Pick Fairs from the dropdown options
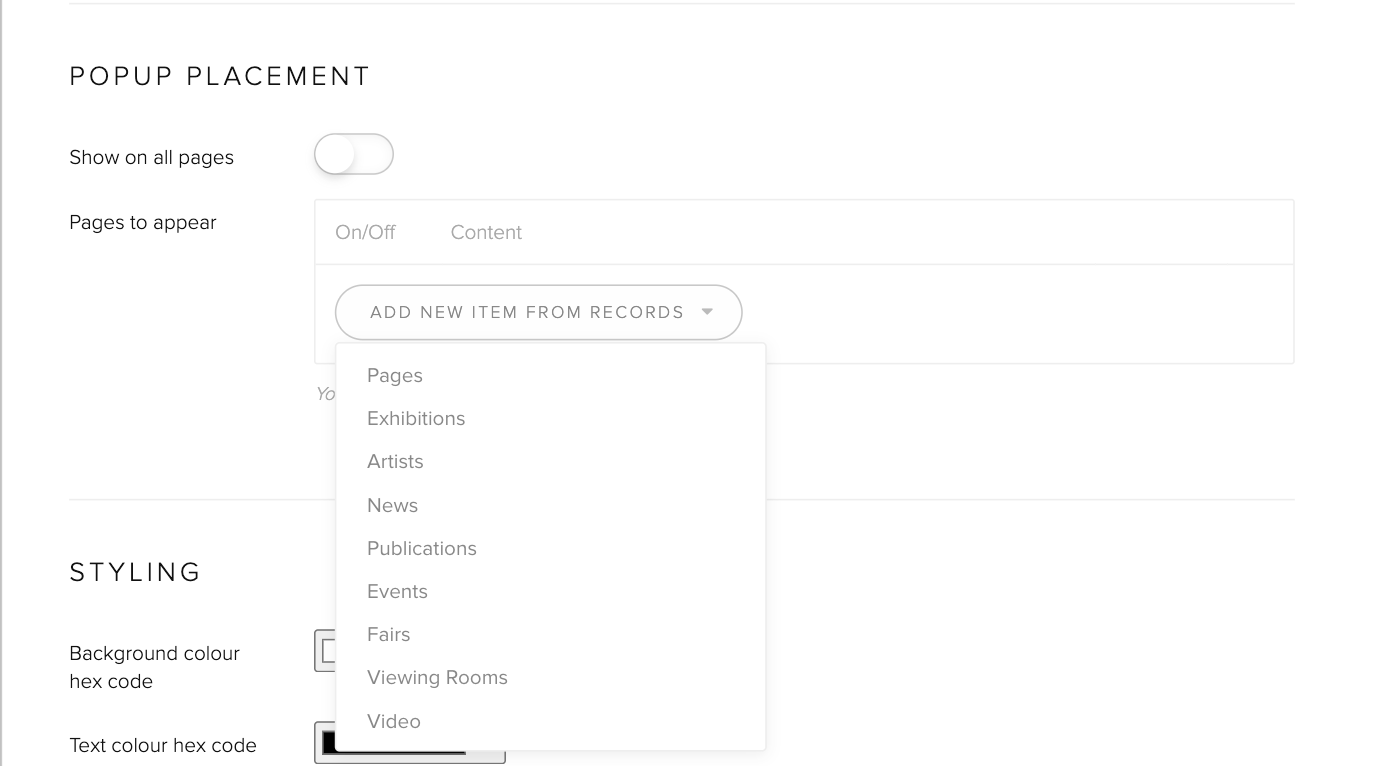Image resolution: width=1376 pixels, height=766 pixels. pyautogui.click(x=388, y=635)
